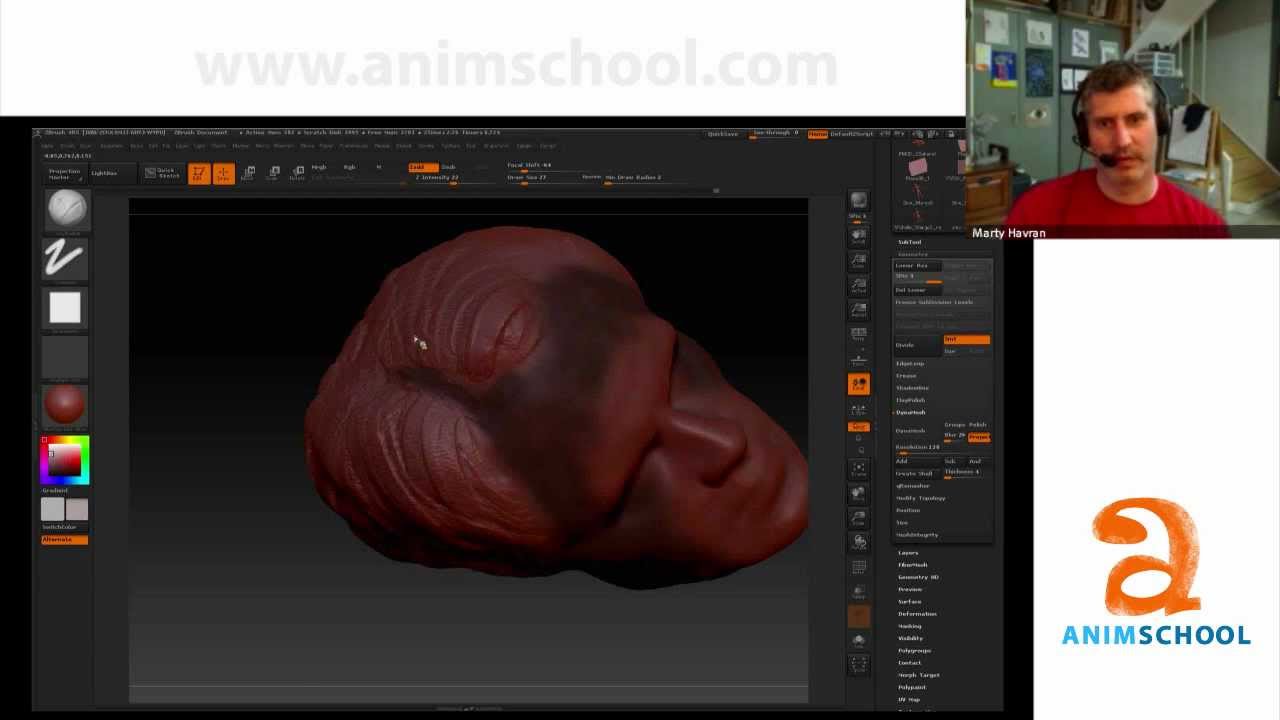Image resolution: width=1280 pixels, height=720 pixels.
Task: Click the Frame icon
Action: pyautogui.click(x=858, y=469)
